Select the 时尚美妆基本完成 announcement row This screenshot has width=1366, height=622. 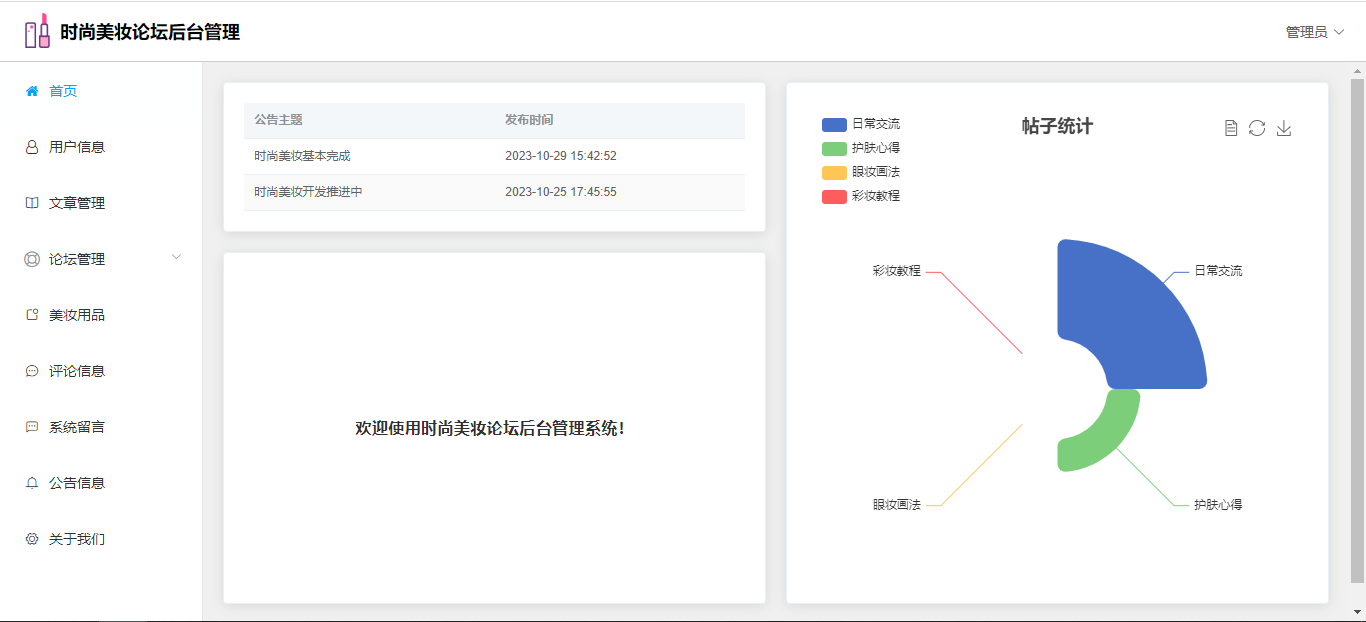(494, 156)
